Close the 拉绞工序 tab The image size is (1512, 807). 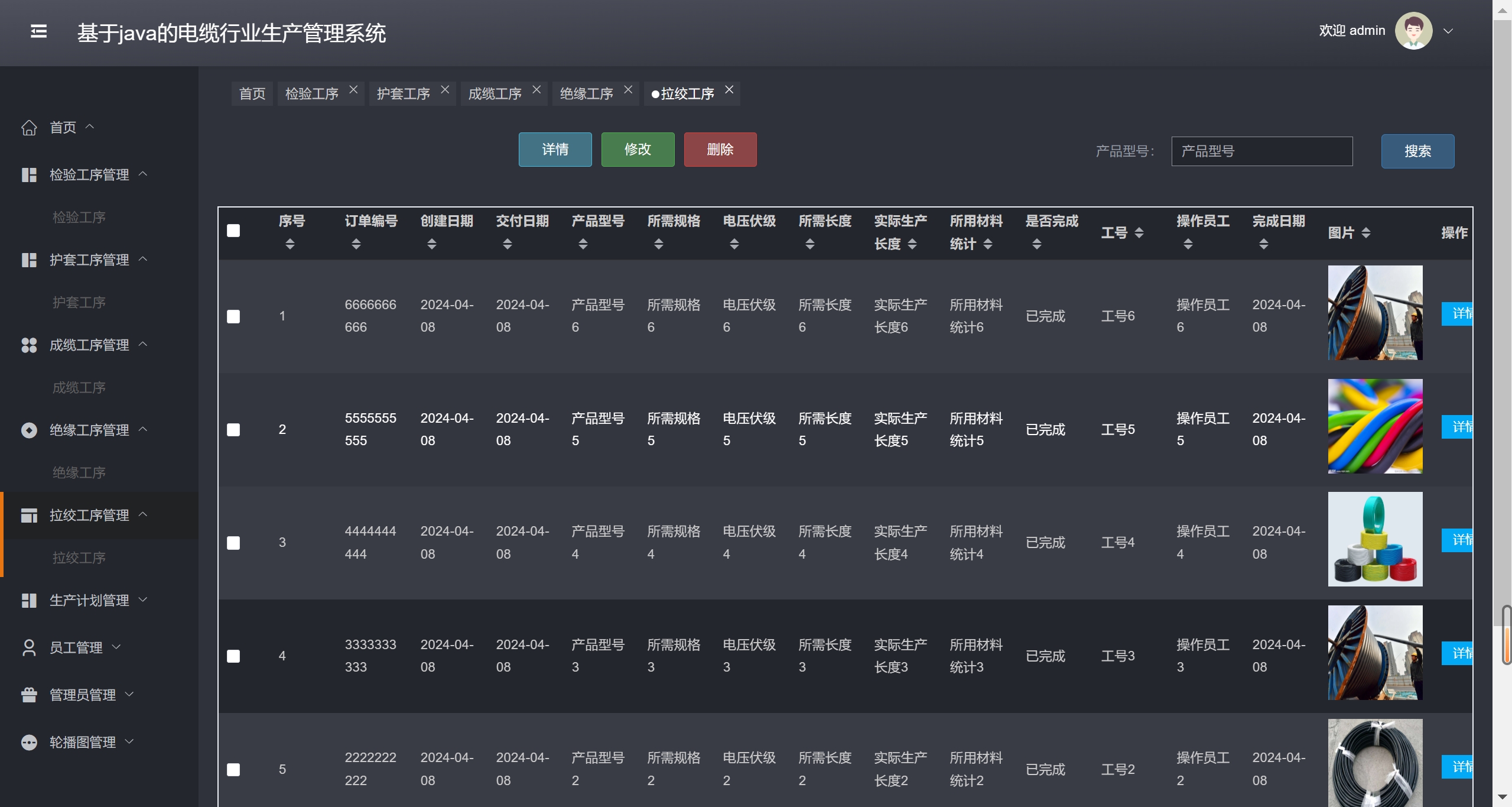(729, 89)
